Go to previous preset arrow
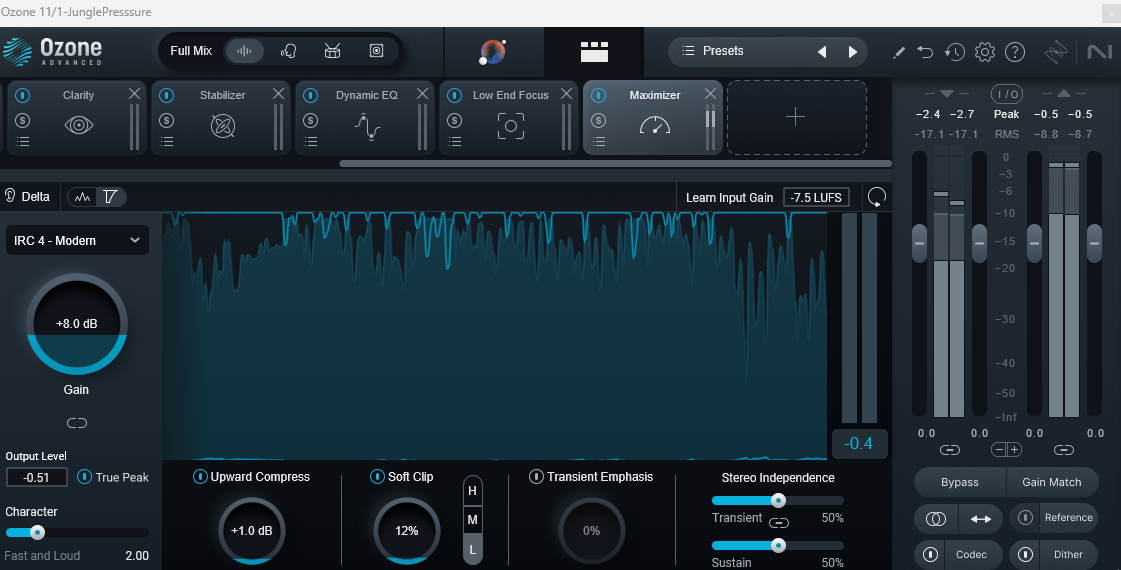This screenshot has width=1121, height=570. (822, 51)
